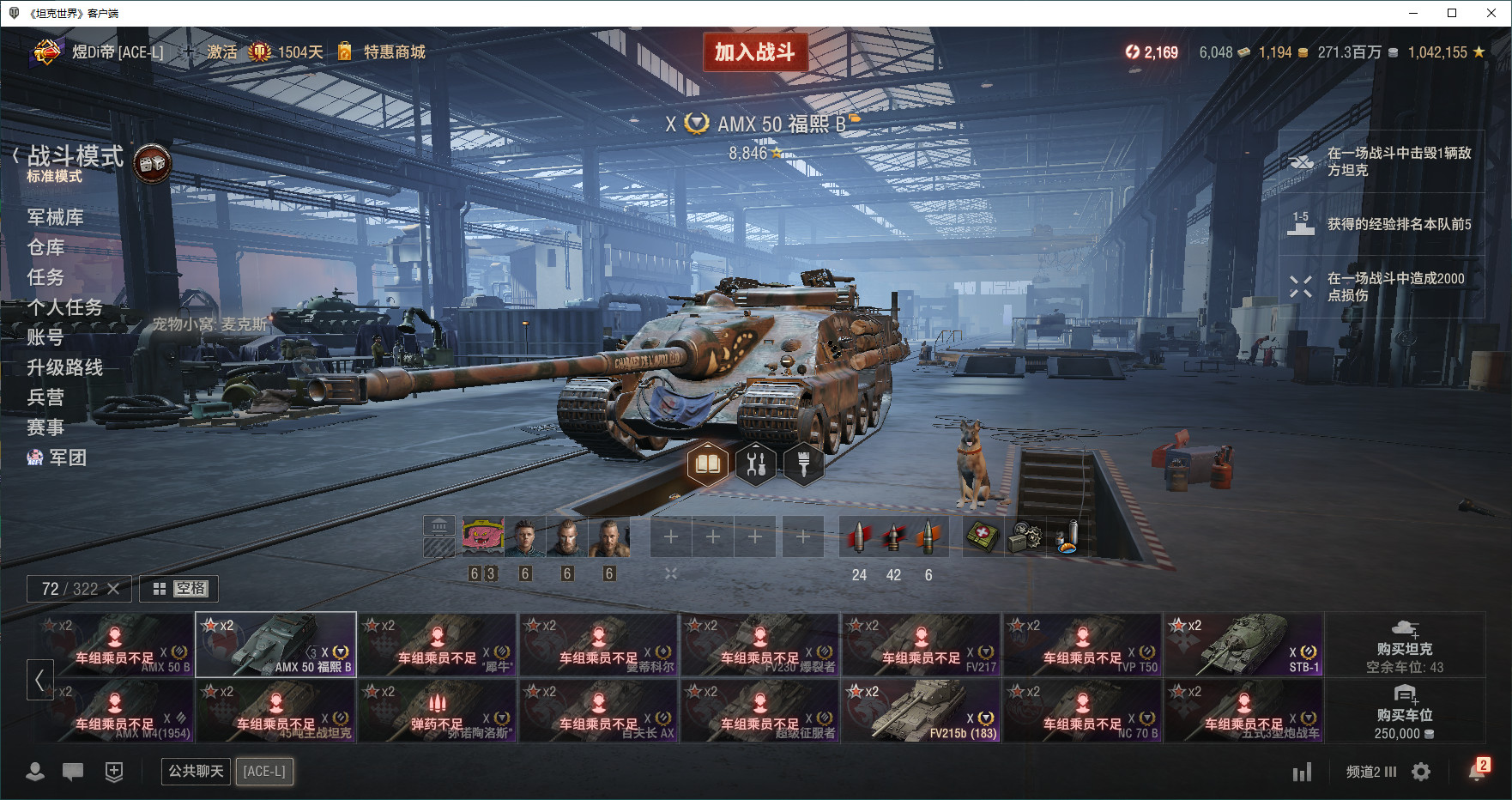
Task: Open the field manual book icon
Action: point(708,464)
